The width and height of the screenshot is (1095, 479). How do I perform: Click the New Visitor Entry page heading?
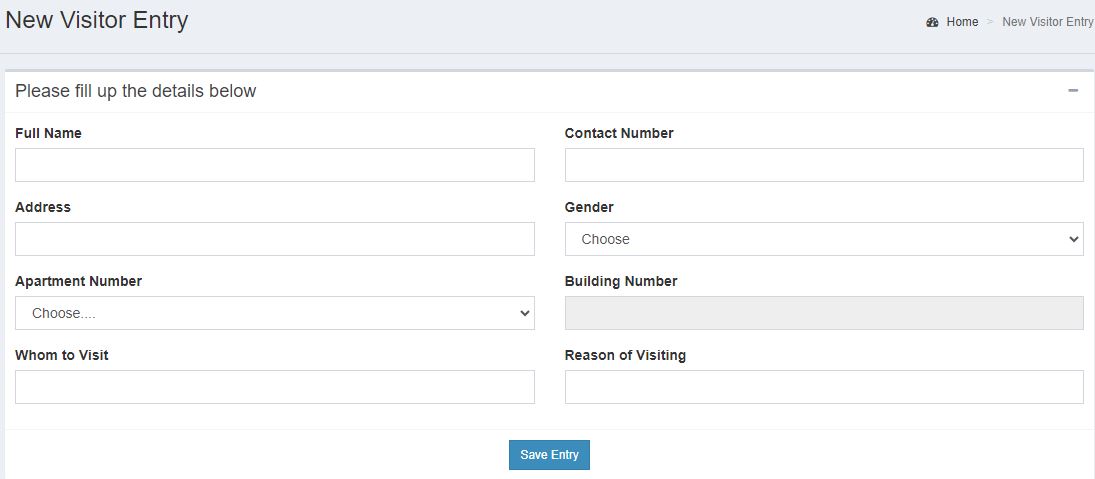click(x=96, y=20)
